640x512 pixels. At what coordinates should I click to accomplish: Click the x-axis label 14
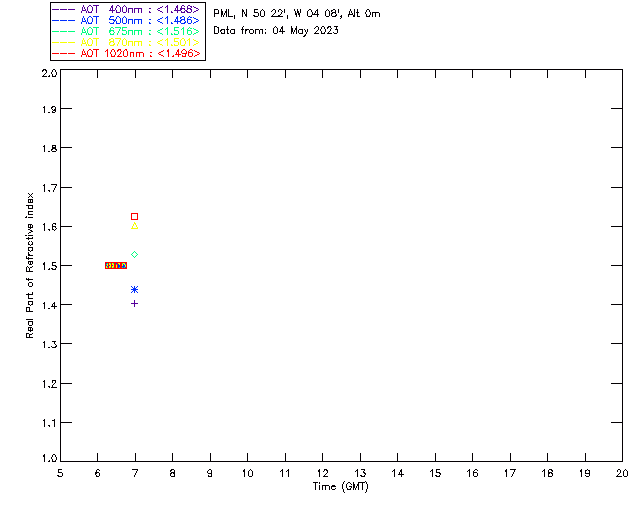[398, 473]
